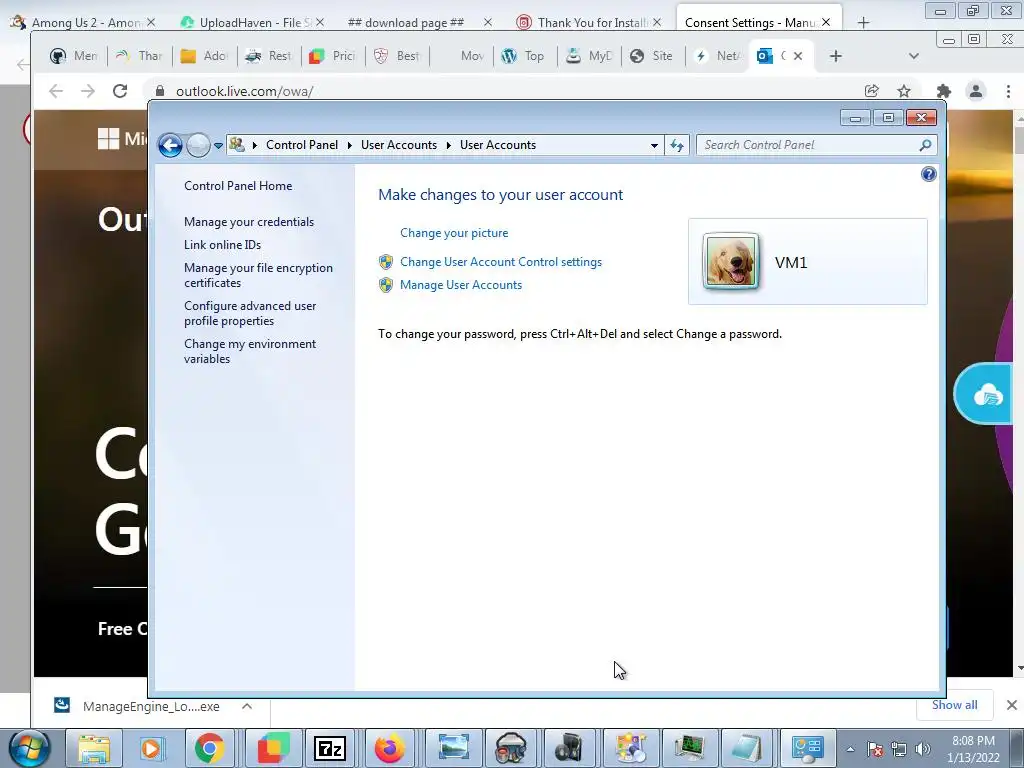Open Manage your credentials

[x=249, y=222]
